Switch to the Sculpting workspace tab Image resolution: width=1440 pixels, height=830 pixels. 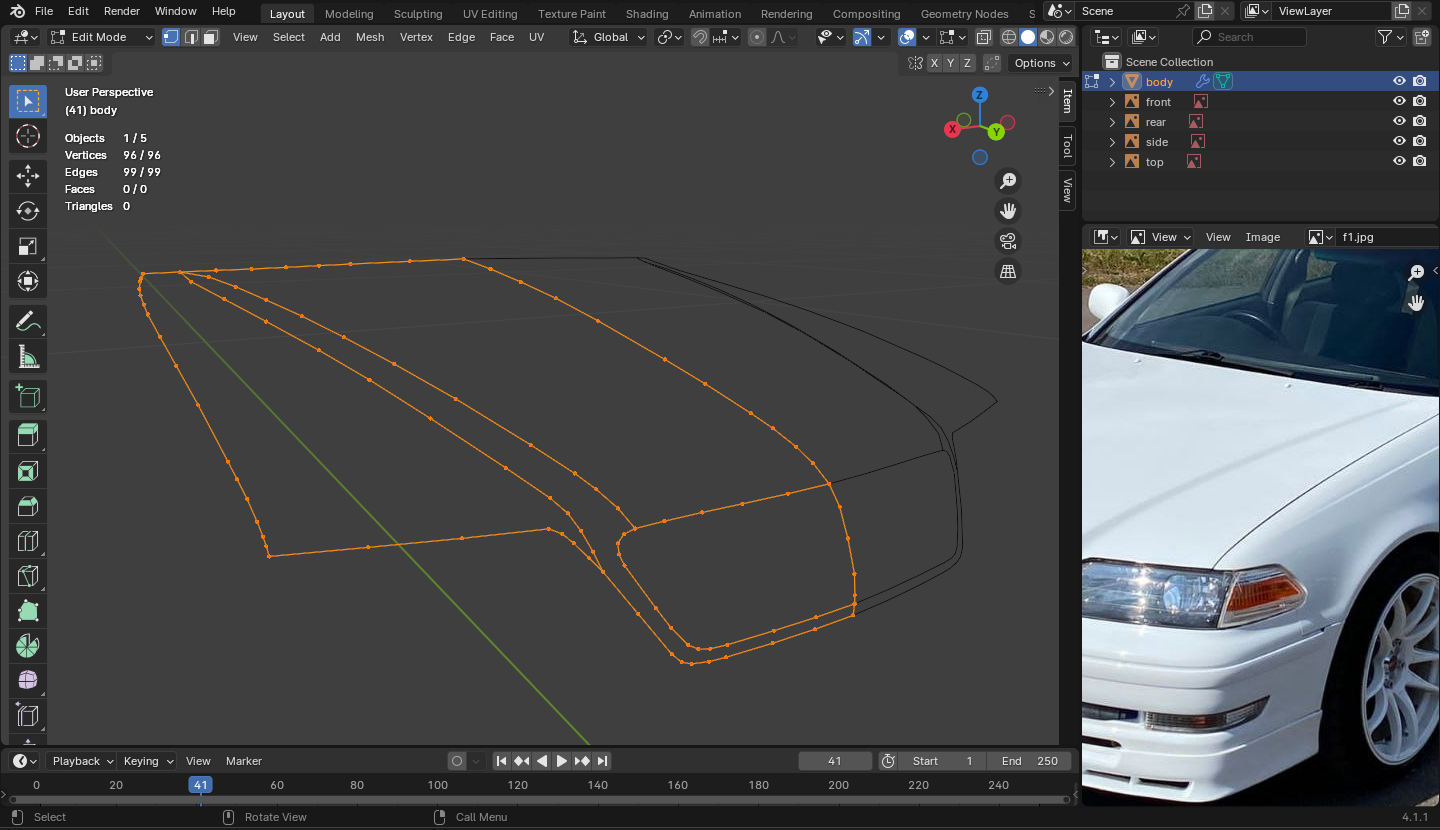click(417, 14)
